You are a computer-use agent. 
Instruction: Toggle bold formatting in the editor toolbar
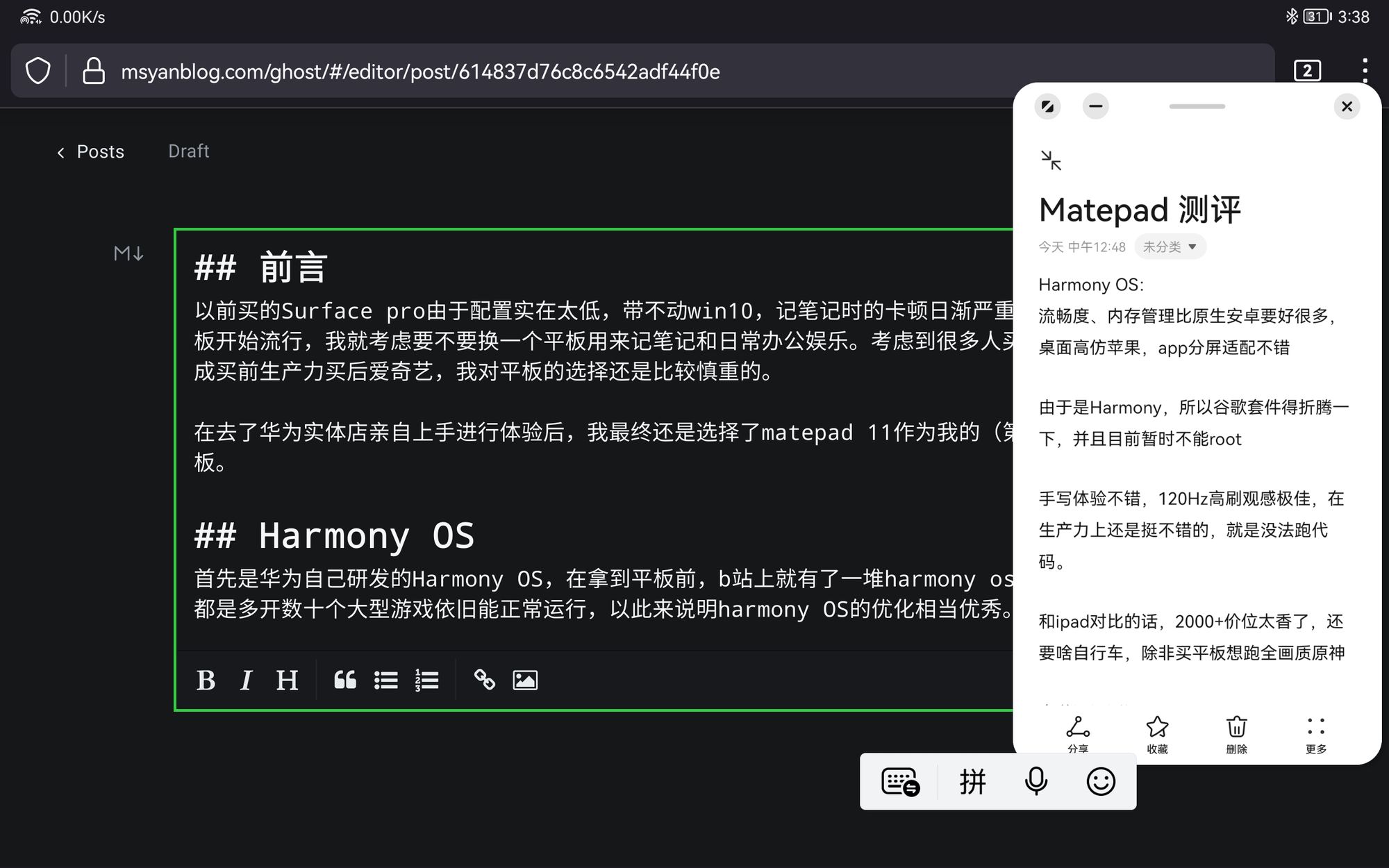(x=206, y=680)
